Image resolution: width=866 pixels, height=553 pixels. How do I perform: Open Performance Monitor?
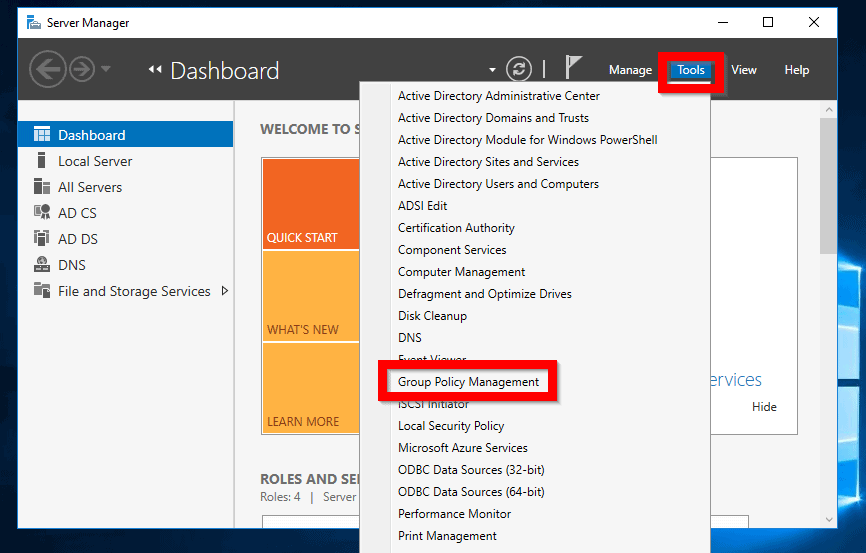[455, 514]
